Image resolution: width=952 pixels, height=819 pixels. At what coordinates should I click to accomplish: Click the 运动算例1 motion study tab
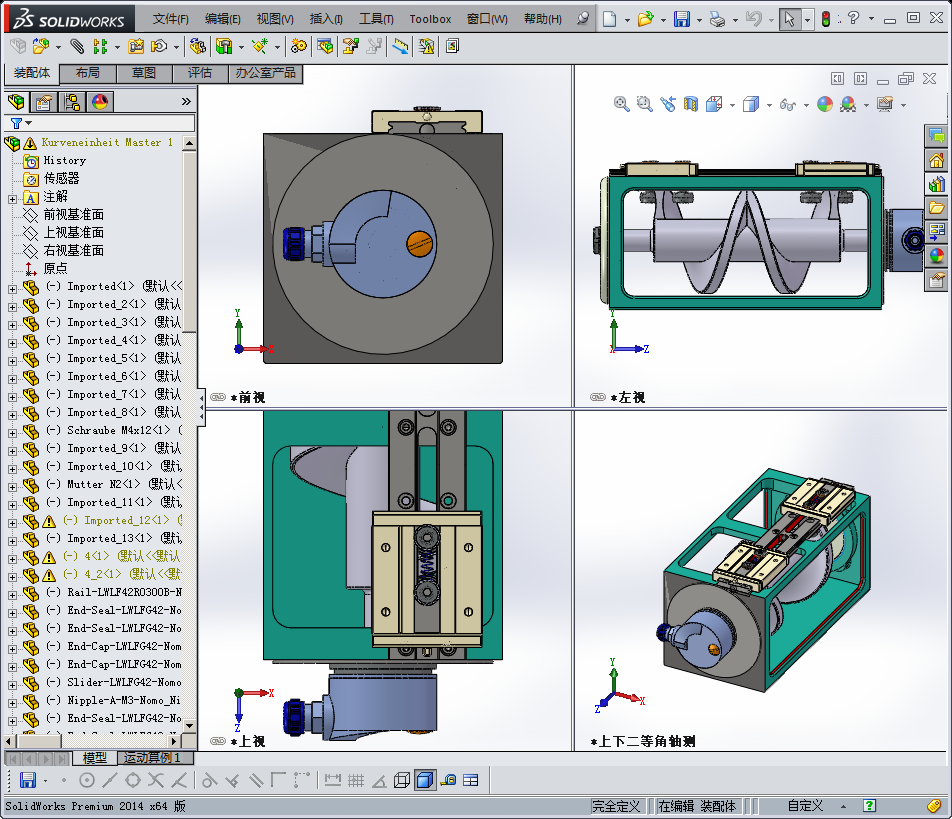click(152, 758)
